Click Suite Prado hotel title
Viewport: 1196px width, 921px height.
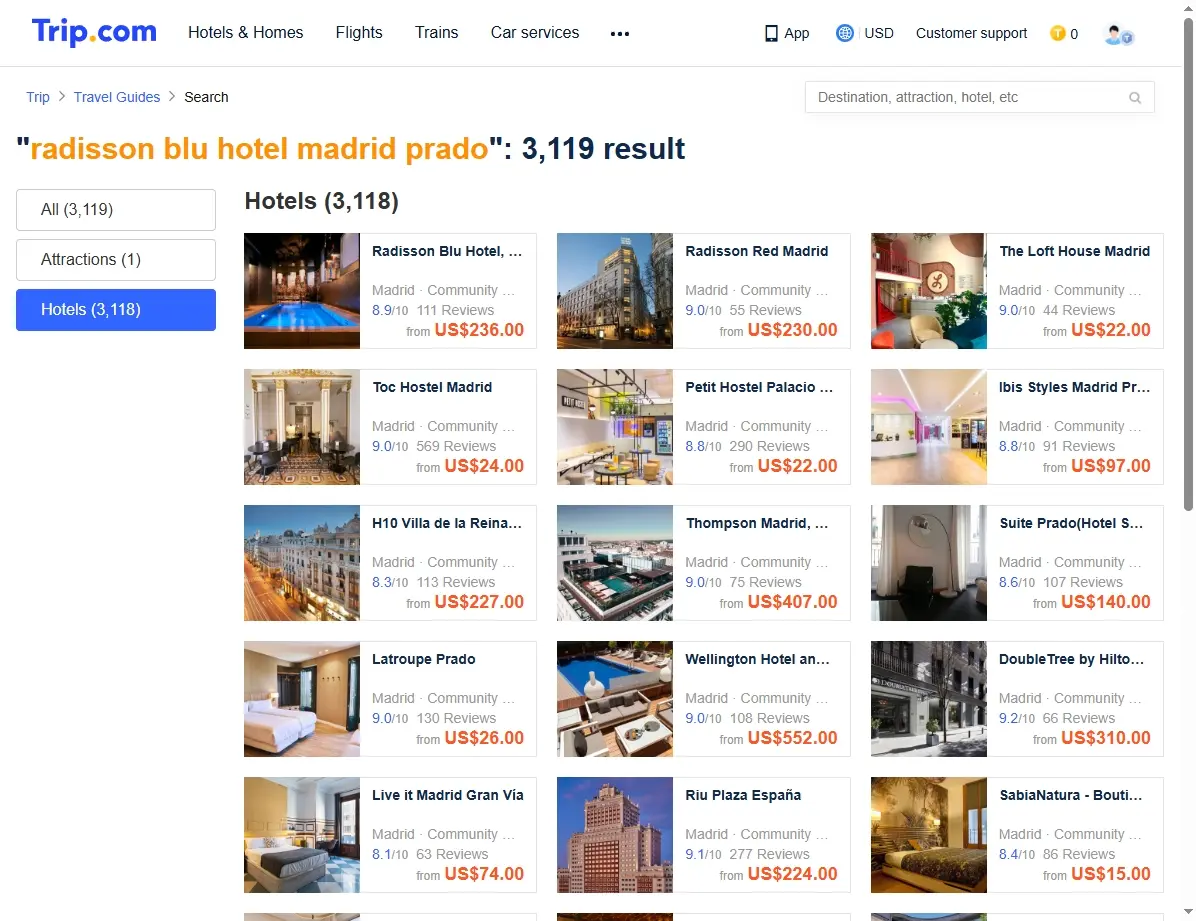(x=1072, y=523)
